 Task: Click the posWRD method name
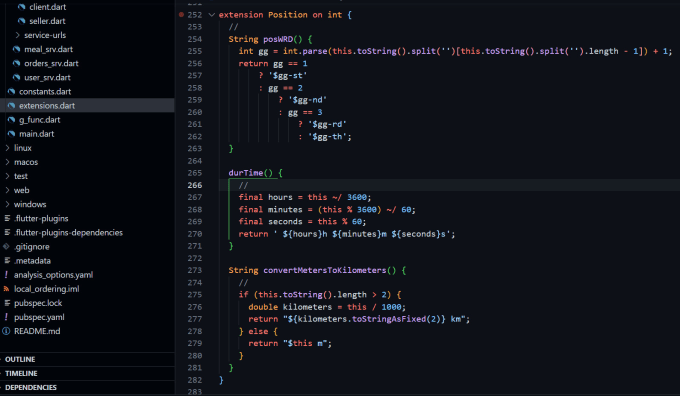click(x=278, y=39)
